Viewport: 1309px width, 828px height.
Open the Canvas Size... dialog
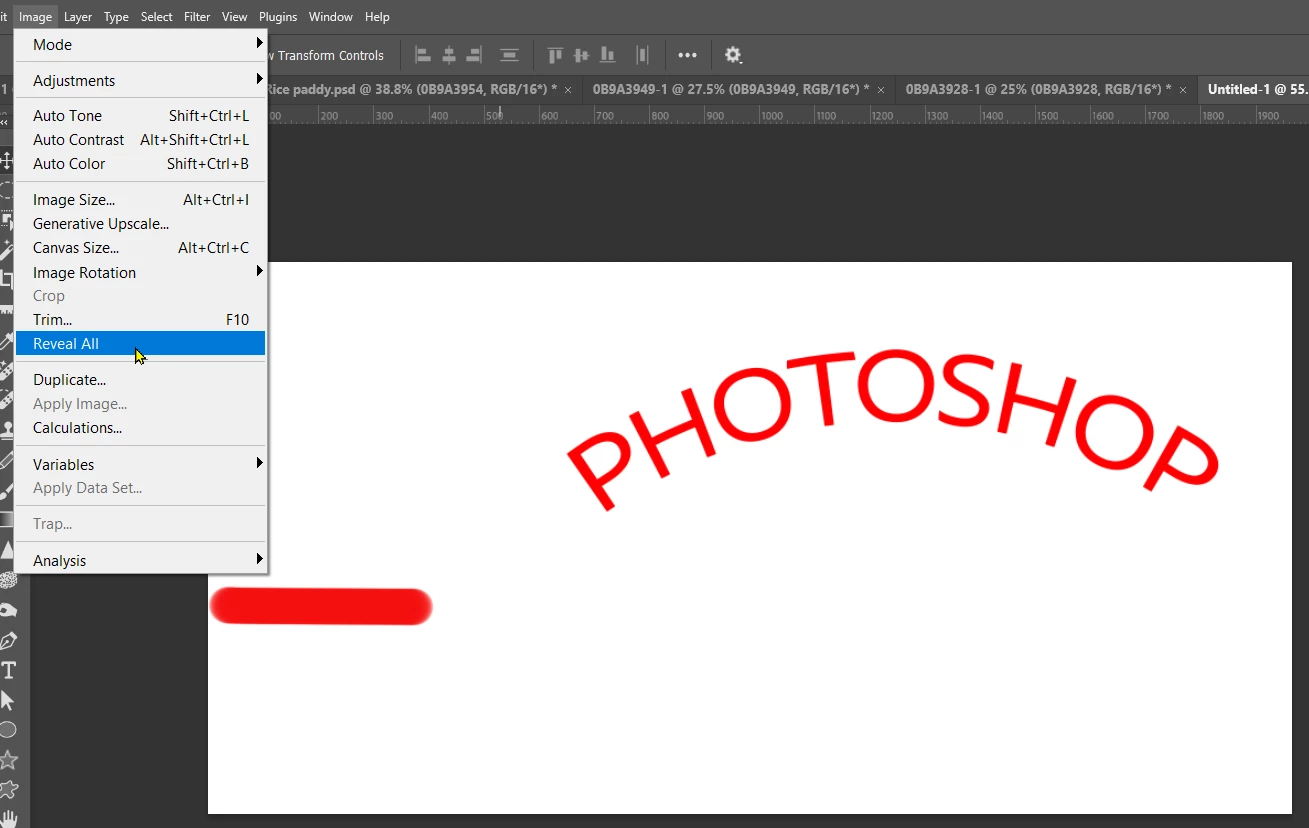click(x=141, y=247)
